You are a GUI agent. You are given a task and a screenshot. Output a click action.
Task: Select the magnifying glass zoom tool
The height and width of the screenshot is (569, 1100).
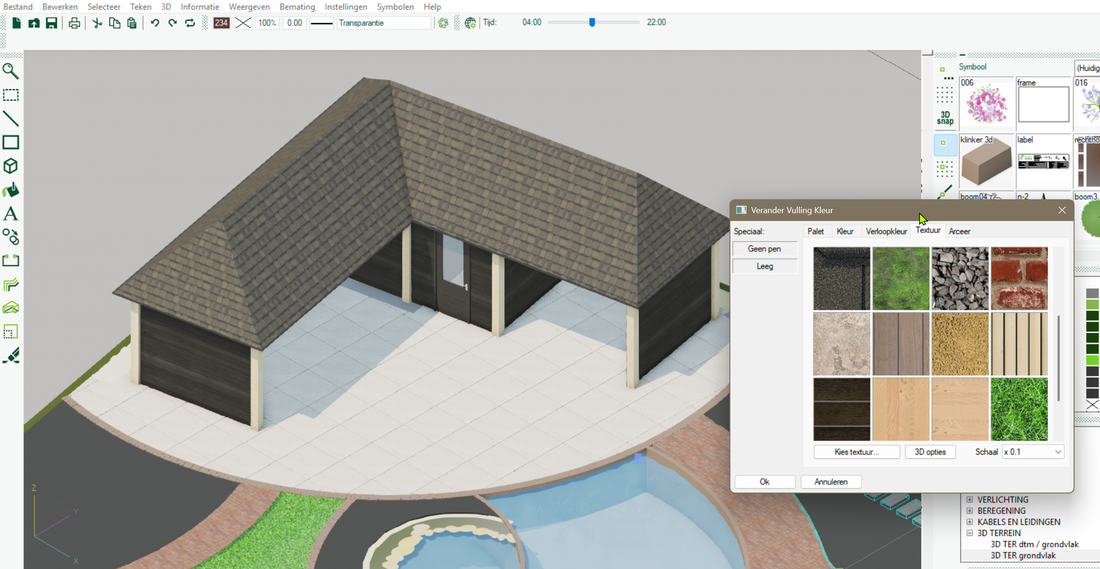10,71
